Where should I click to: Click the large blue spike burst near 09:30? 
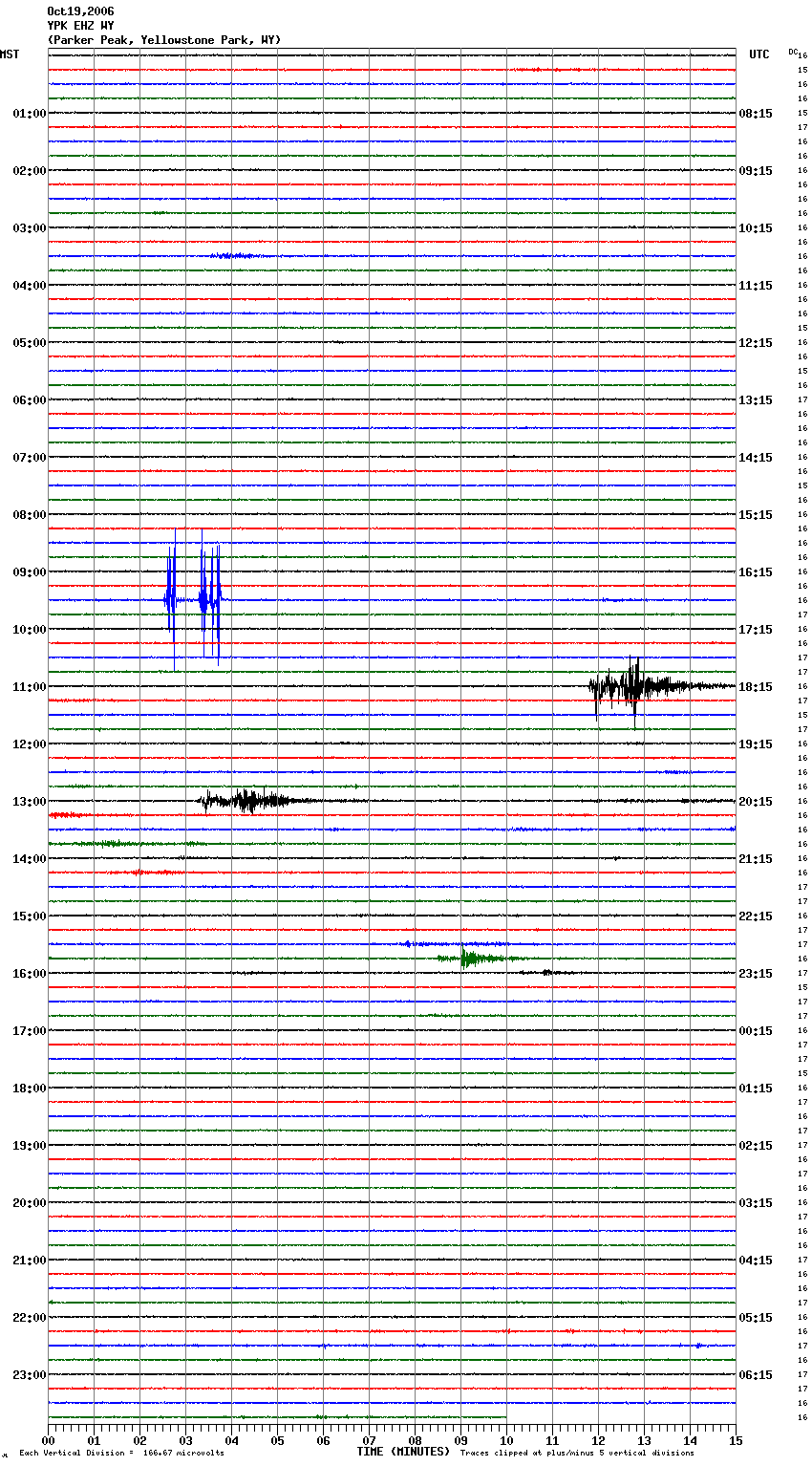point(194,598)
